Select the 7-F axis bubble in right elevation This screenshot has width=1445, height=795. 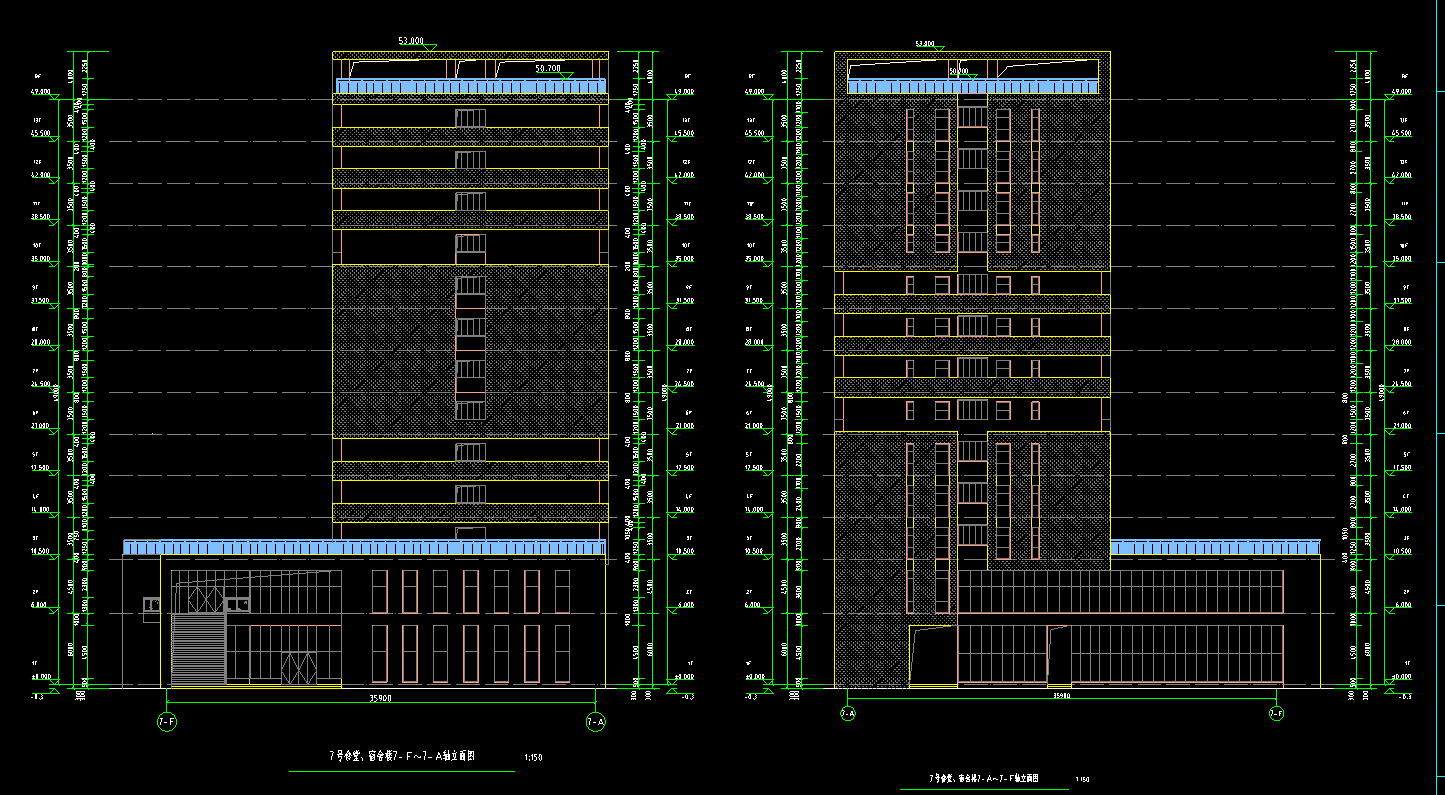1276,714
